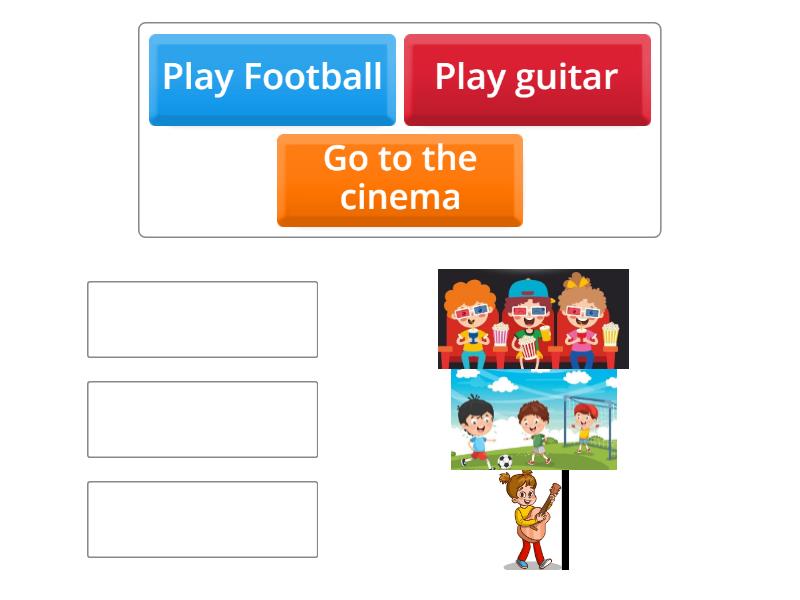Select the topmost empty answer box
800x600 pixels.
pyautogui.click(x=202, y=318)
